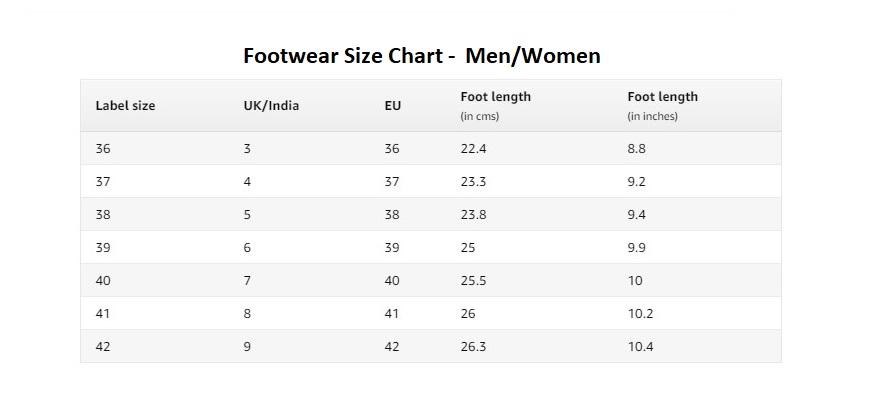
Task: Click UK/India size 3 cell
Action: click(x=247, y=148)
